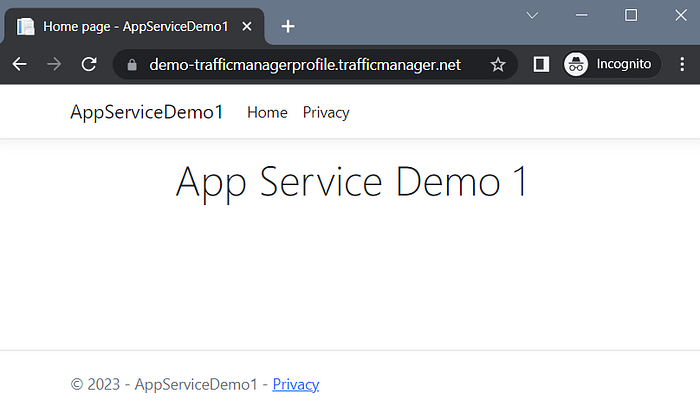Minimize the browser window
700x405 pixels.
point(581,15)
